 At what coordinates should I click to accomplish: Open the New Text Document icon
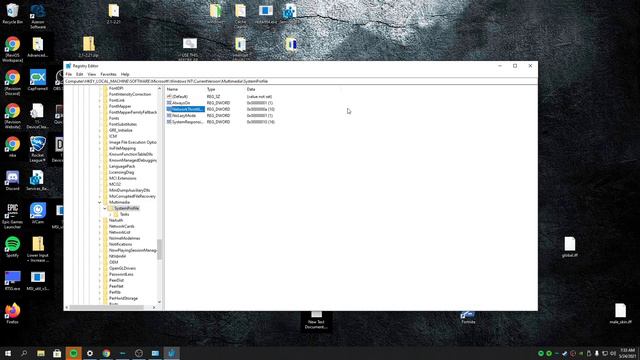pyautogui.click(x=316, y=320)
